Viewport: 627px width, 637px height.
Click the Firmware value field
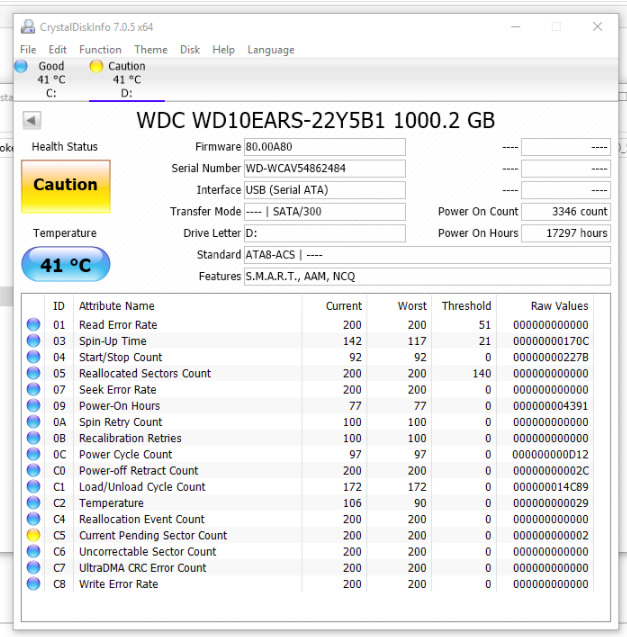pyautogui.click(x=325, y=147)
